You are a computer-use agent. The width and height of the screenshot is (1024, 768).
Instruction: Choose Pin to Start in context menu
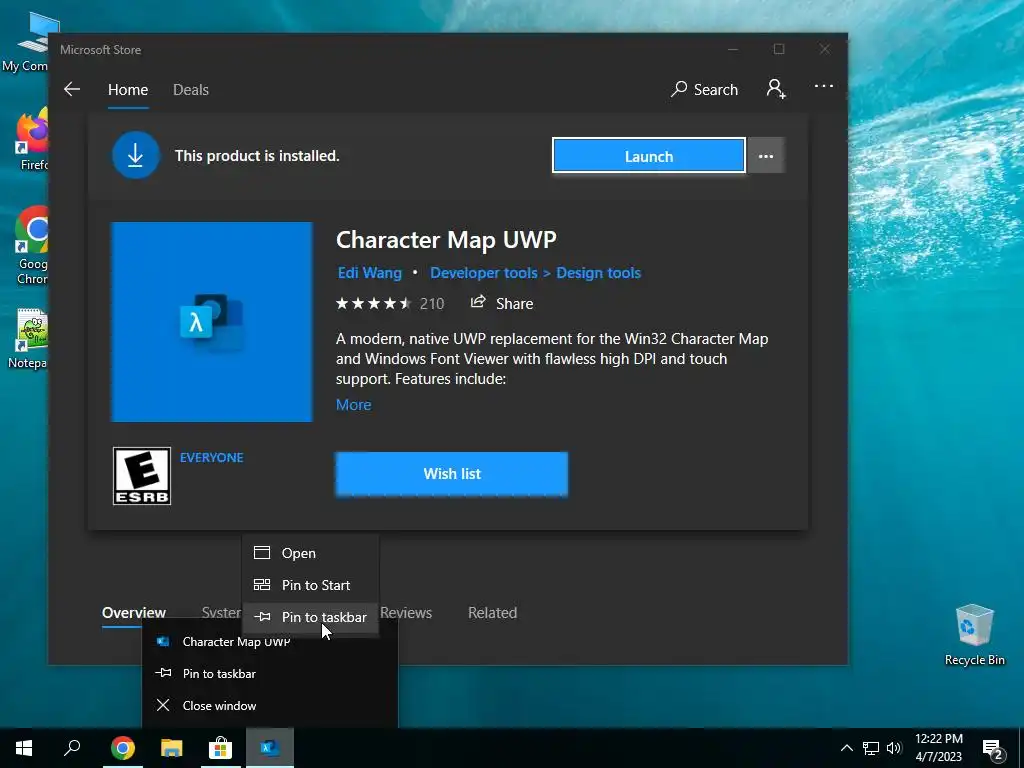310,585
